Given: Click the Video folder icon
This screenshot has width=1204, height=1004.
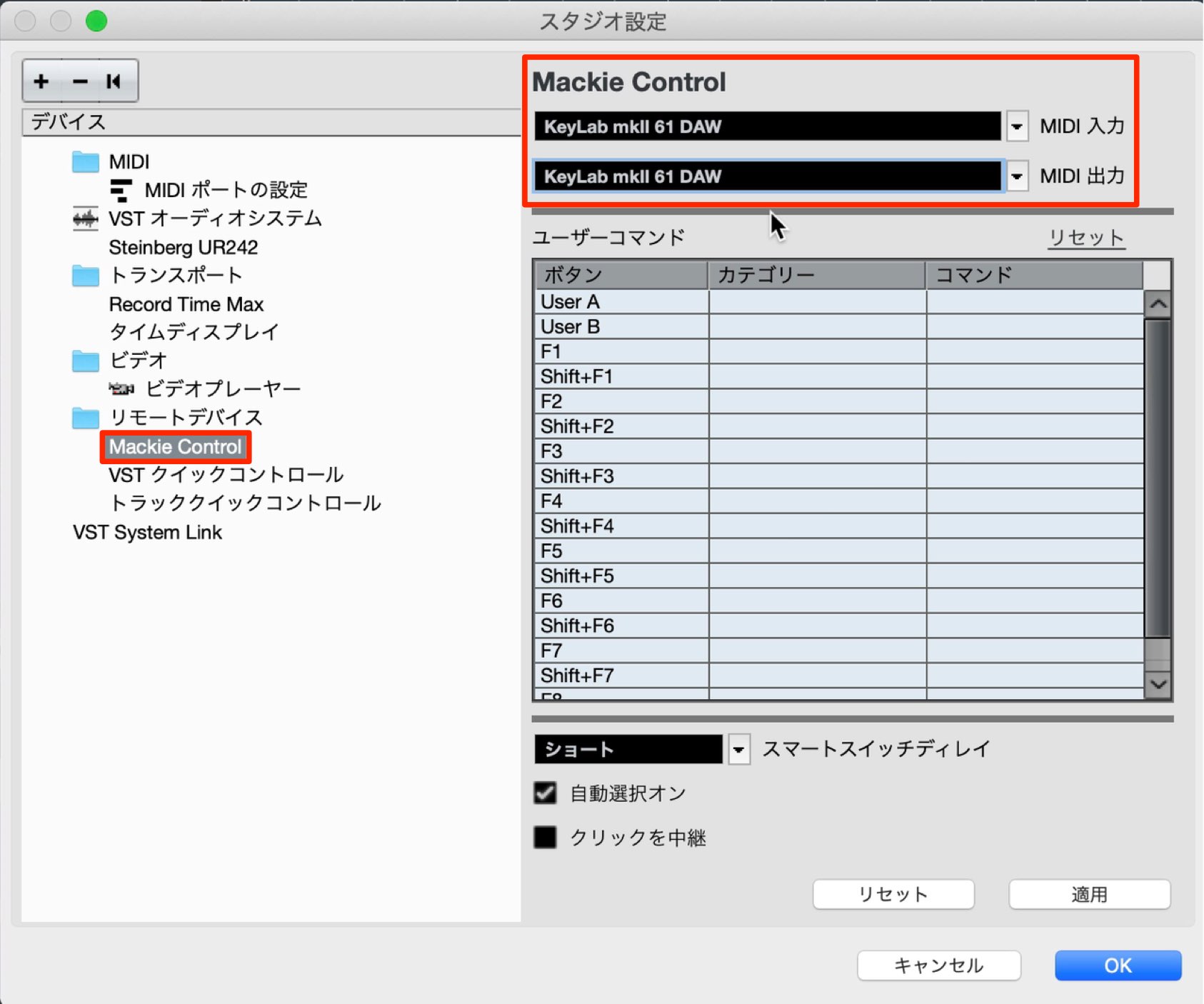Looking at the screenshot, I should [x=86, y=361].
